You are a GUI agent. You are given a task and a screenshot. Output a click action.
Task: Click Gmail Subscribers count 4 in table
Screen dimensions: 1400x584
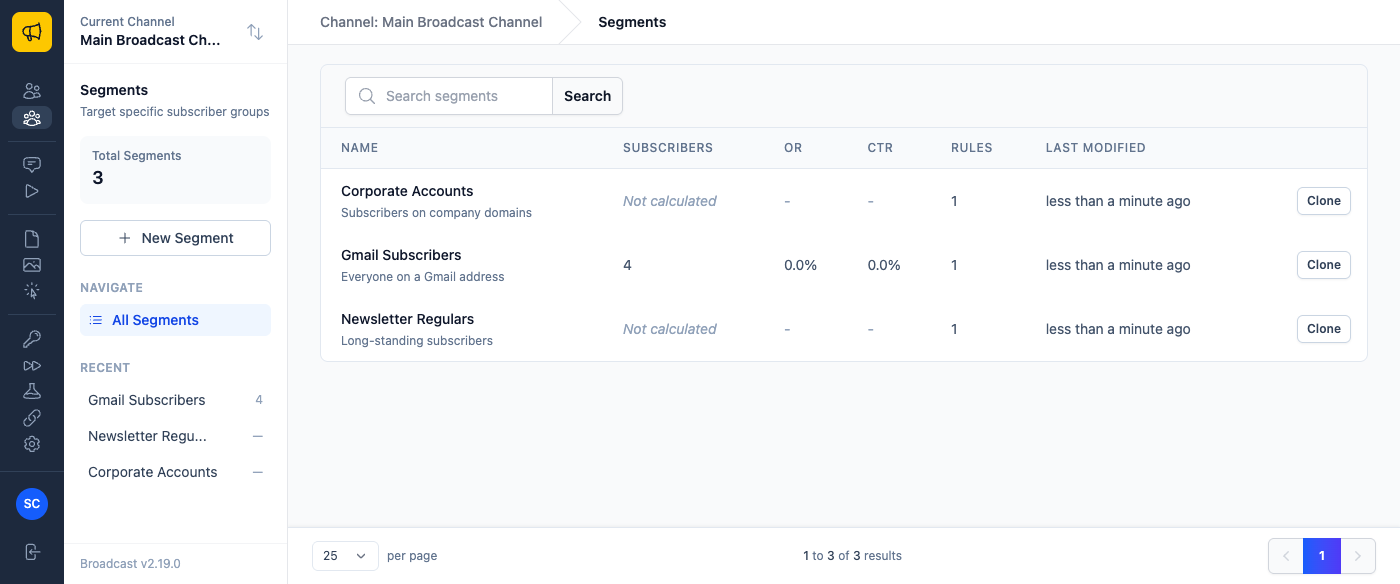628,265
